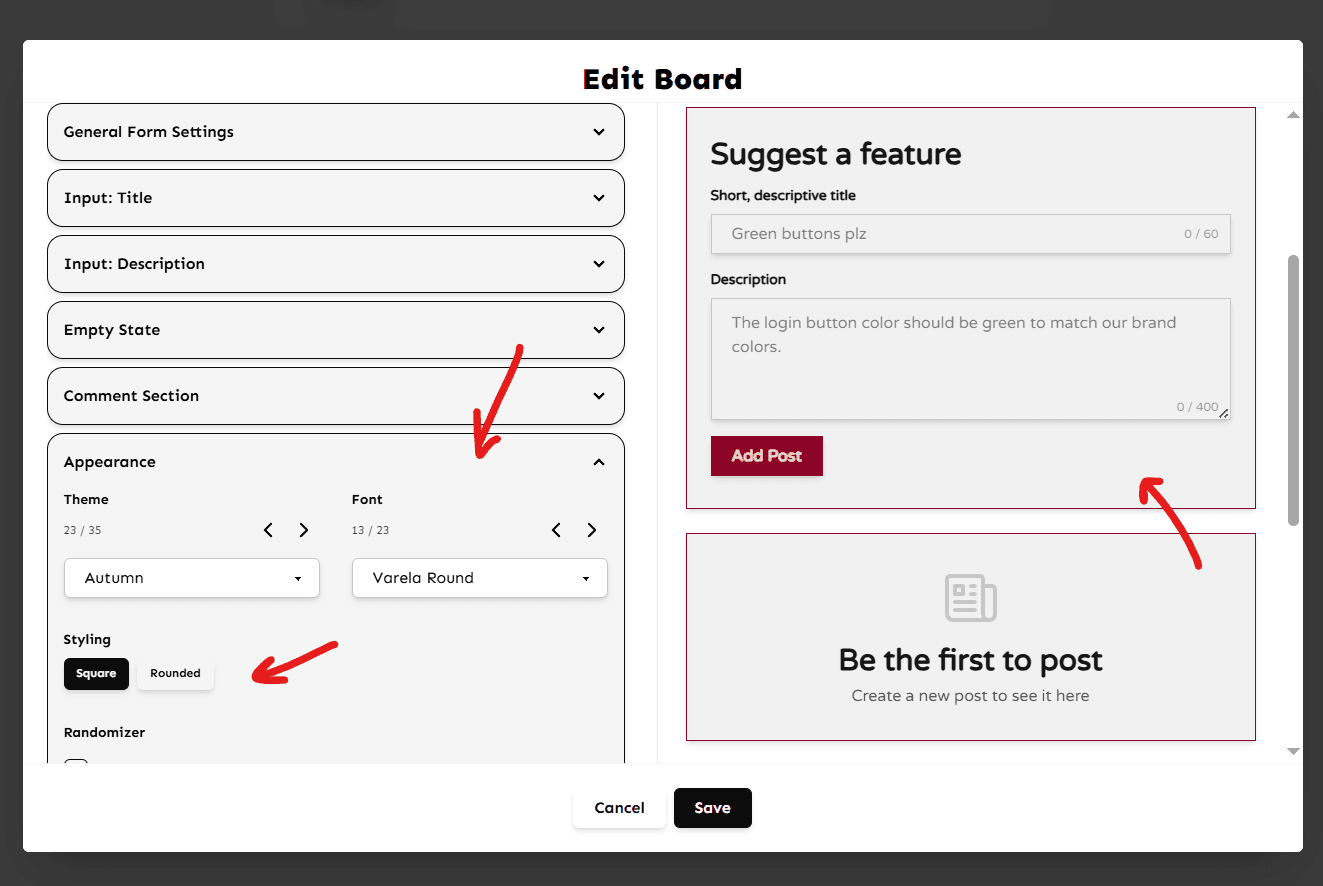Open the Autumn theme dropdown
1323x886 pixels.
(192, 578)
